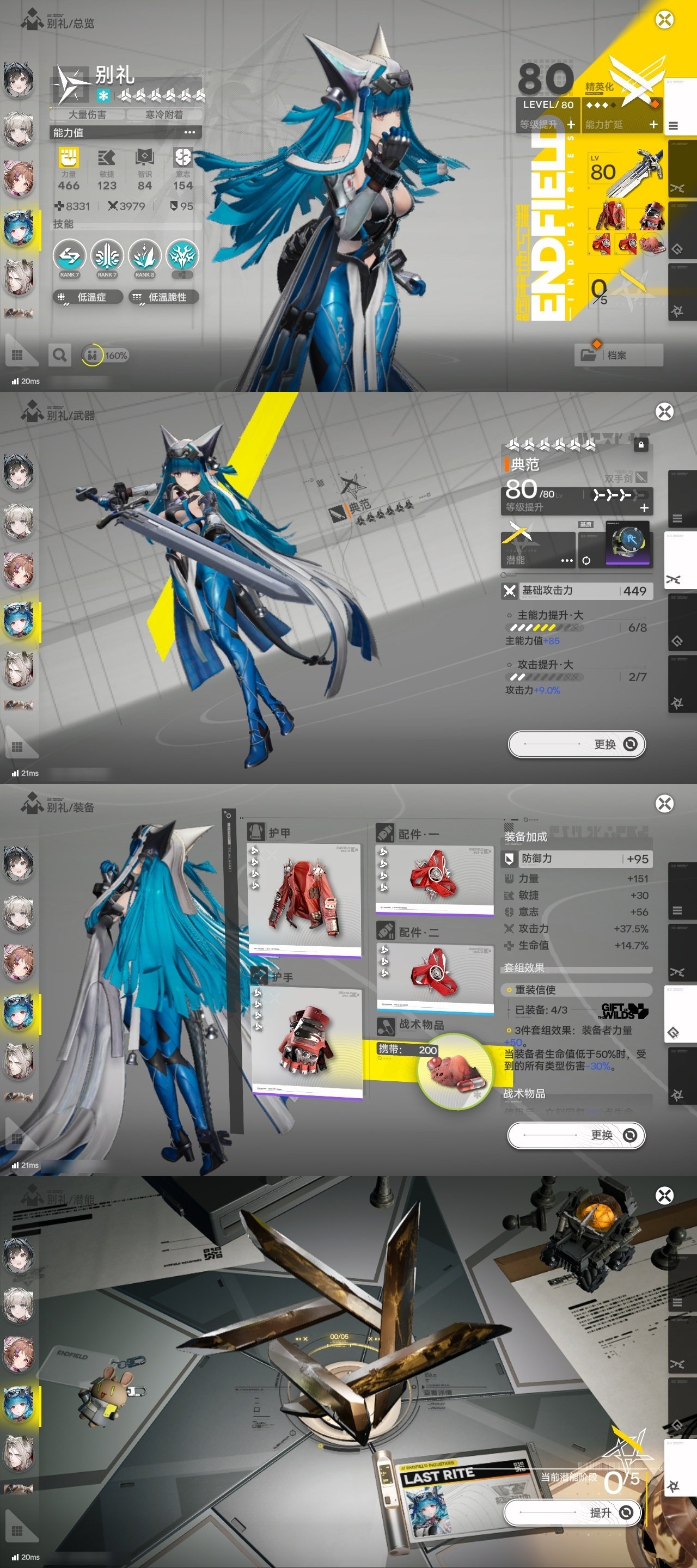
Task: Select the 战术物品 consumable circle icon
Action: click(455, 1071)
